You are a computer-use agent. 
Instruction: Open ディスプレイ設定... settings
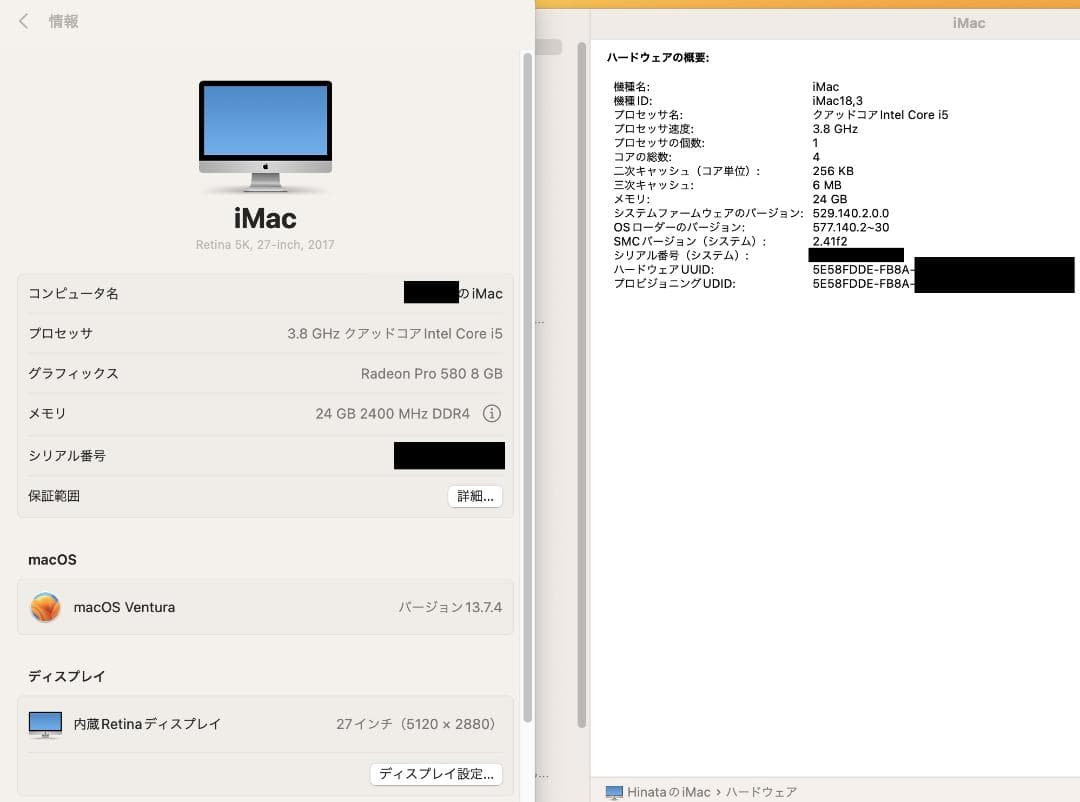(x=436, y=773)
